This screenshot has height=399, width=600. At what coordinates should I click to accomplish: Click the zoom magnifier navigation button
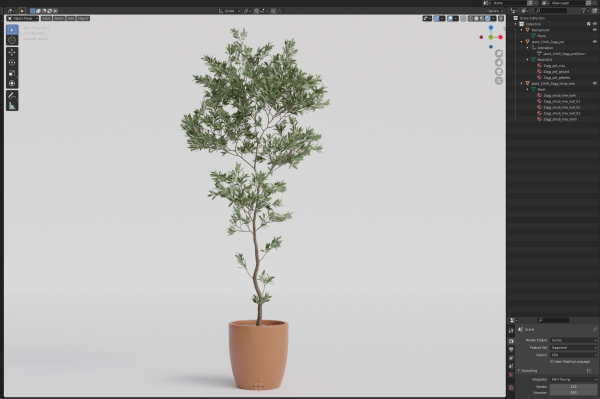pos(499,53)
